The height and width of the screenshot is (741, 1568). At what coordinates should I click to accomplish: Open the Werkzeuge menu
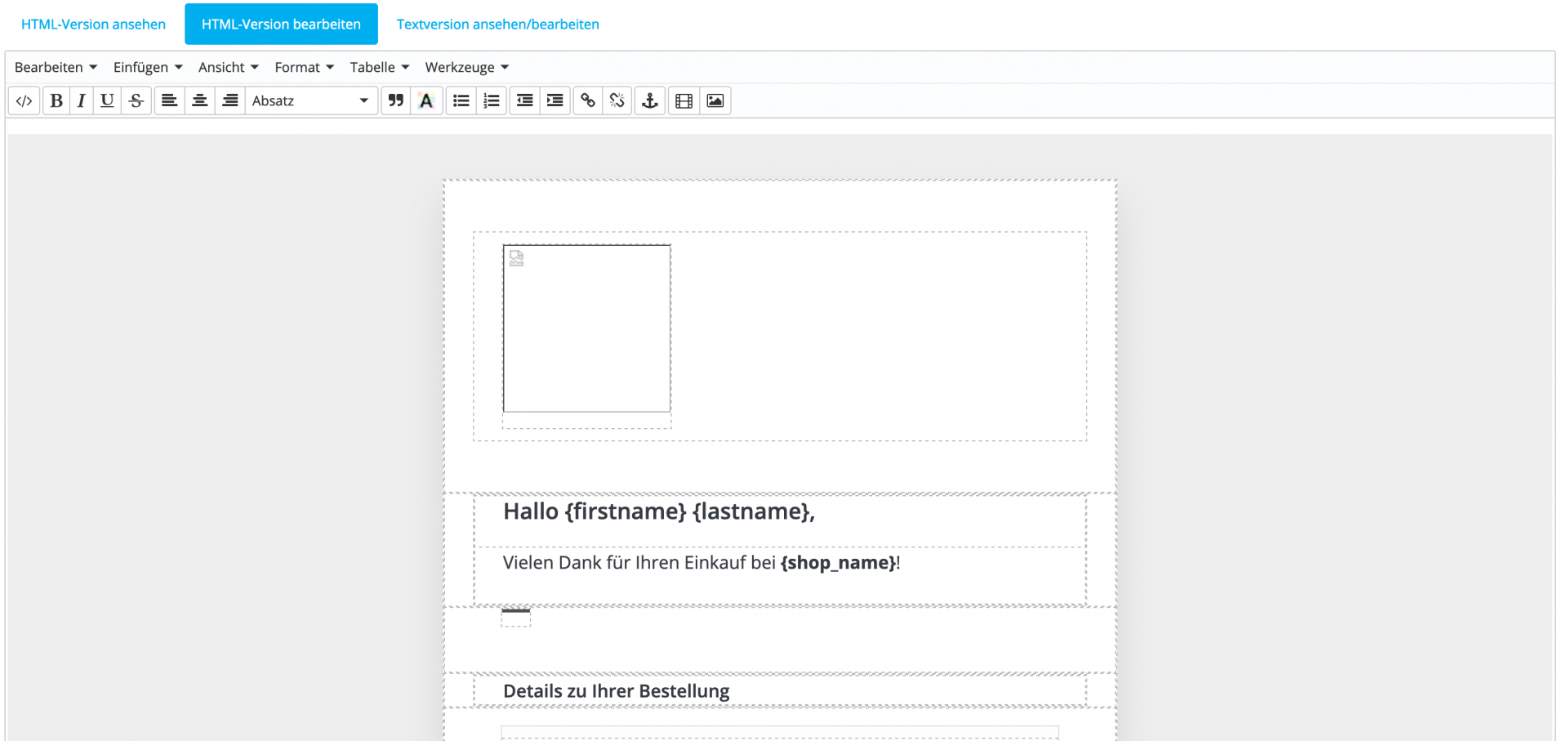click(x=467, y=67)
